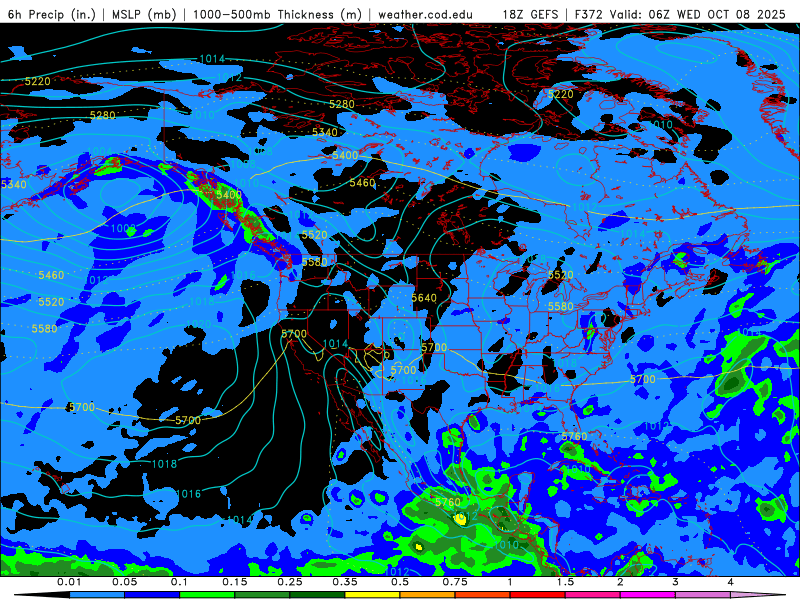Click the 0.75 value on the precip scale
This screenshot has height=600, width=800.
455,582
